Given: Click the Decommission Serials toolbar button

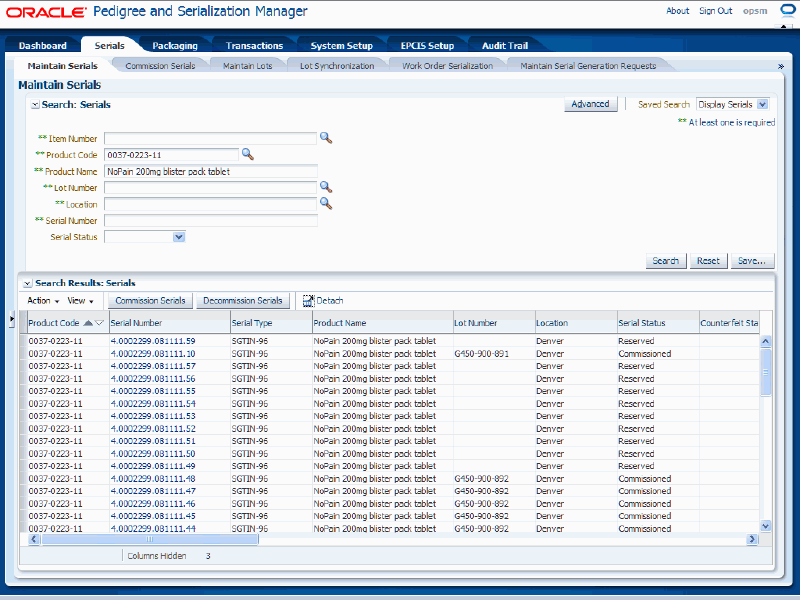Looking at the screenshot, I should click(x=243, y=301).
